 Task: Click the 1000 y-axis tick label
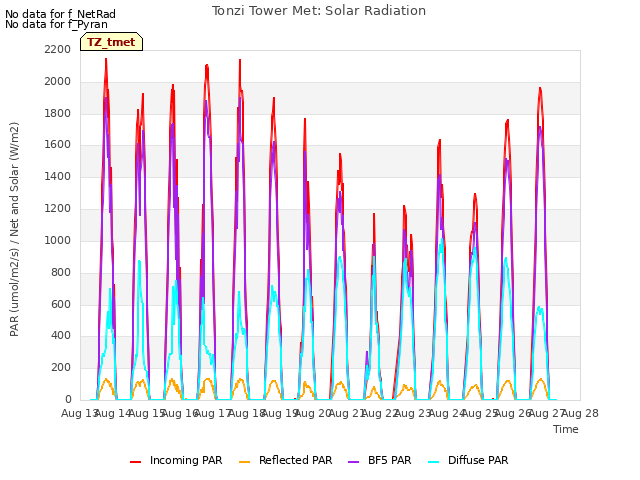[x=58, y=240]
